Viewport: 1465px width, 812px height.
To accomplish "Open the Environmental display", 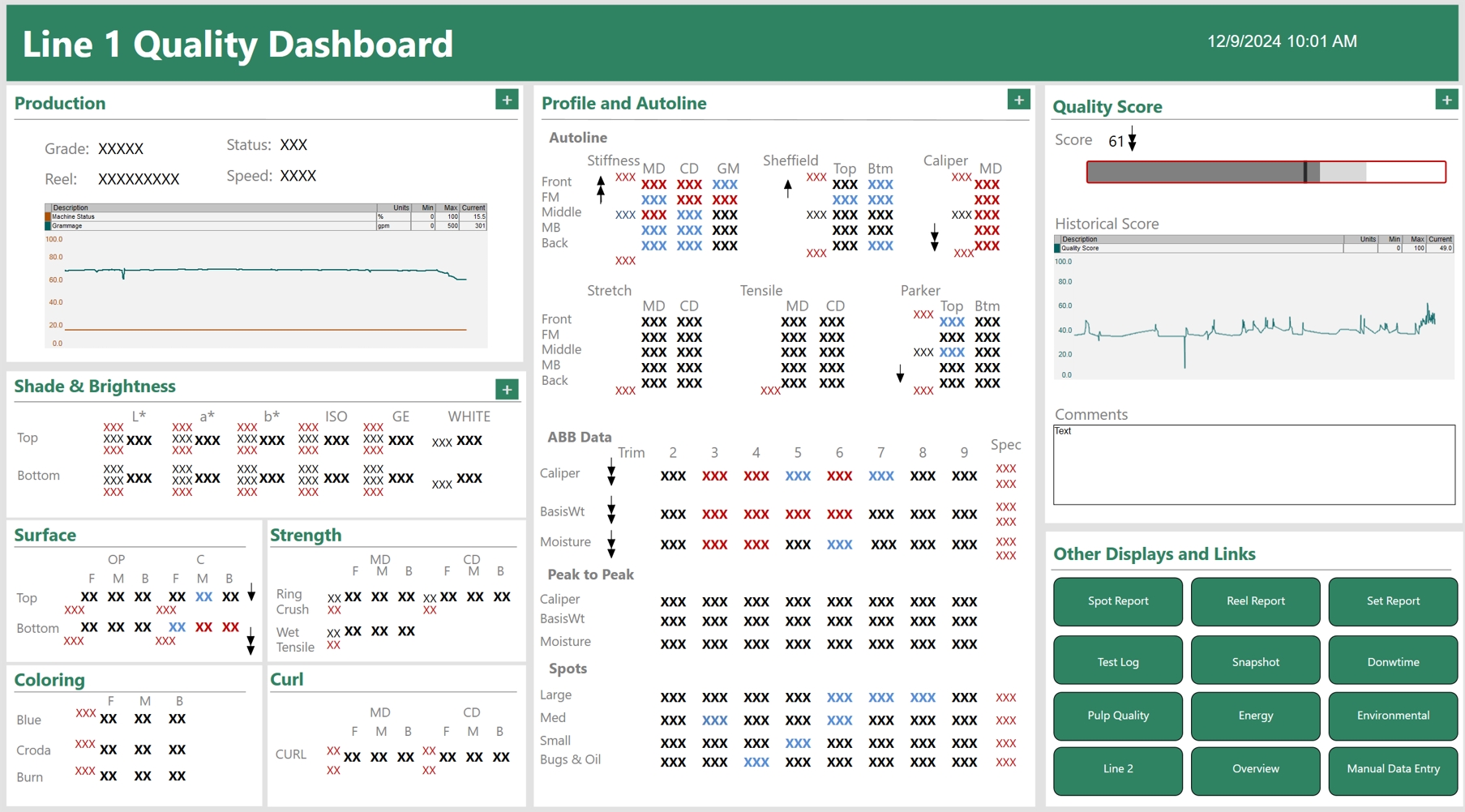I will pyautogui.click(x=1393, y=716).
